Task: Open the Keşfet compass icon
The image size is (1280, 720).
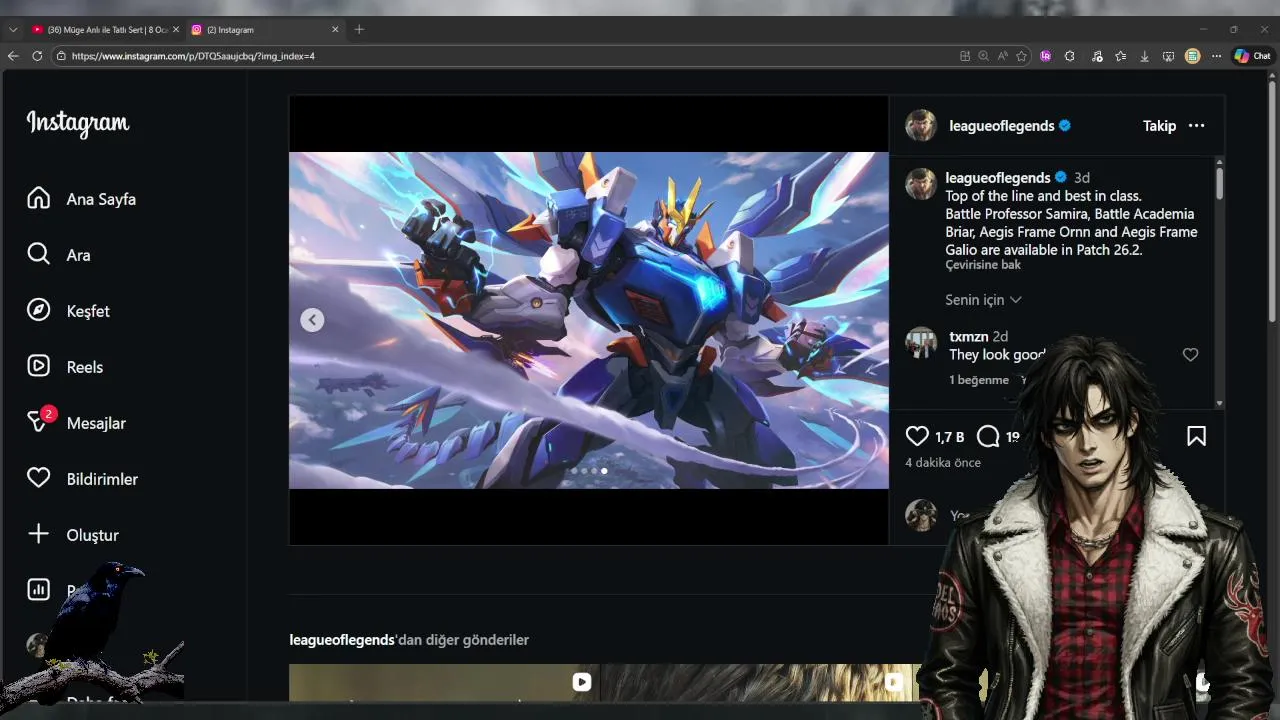Action: pos(38,310)
